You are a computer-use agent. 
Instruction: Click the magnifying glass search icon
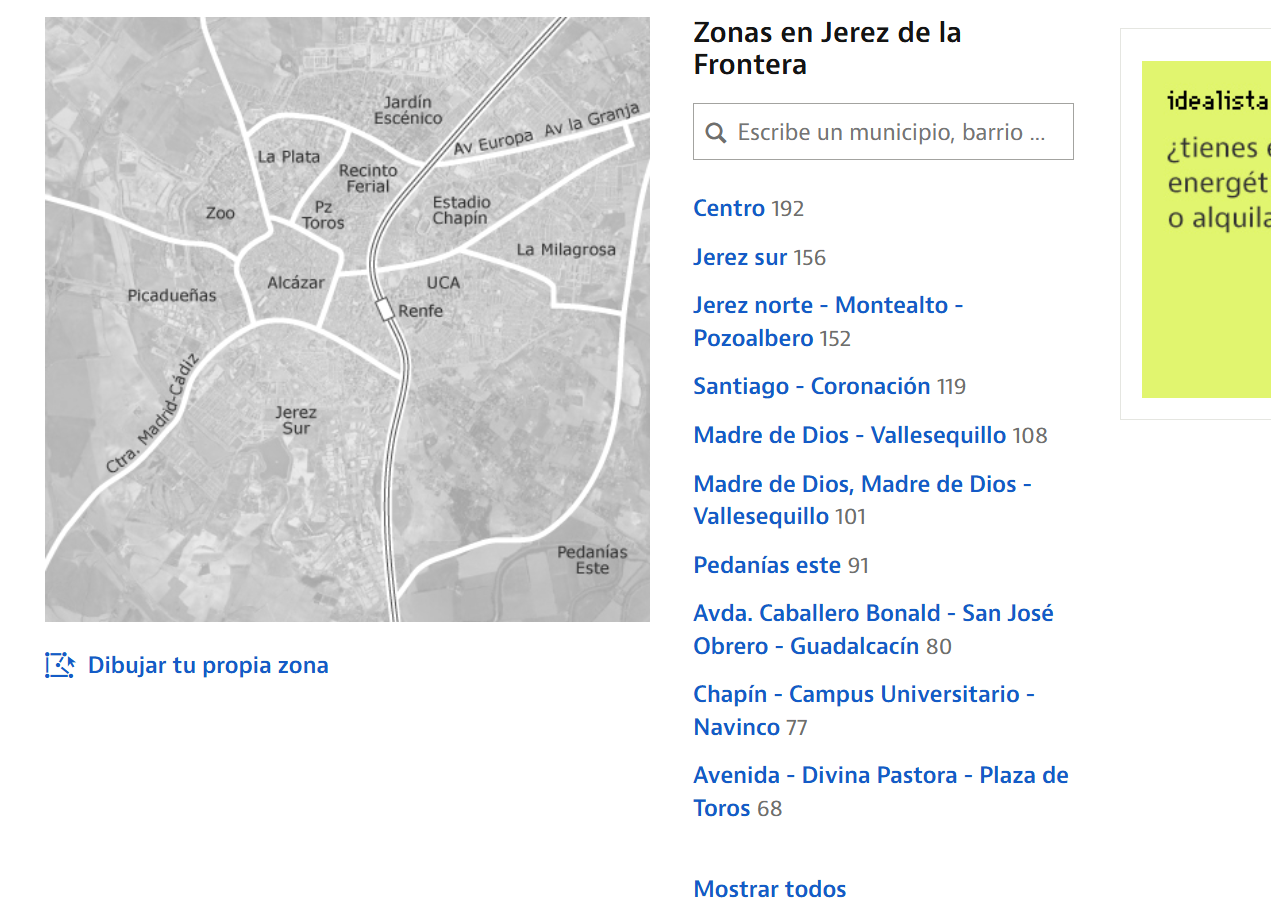pos(715,133)
